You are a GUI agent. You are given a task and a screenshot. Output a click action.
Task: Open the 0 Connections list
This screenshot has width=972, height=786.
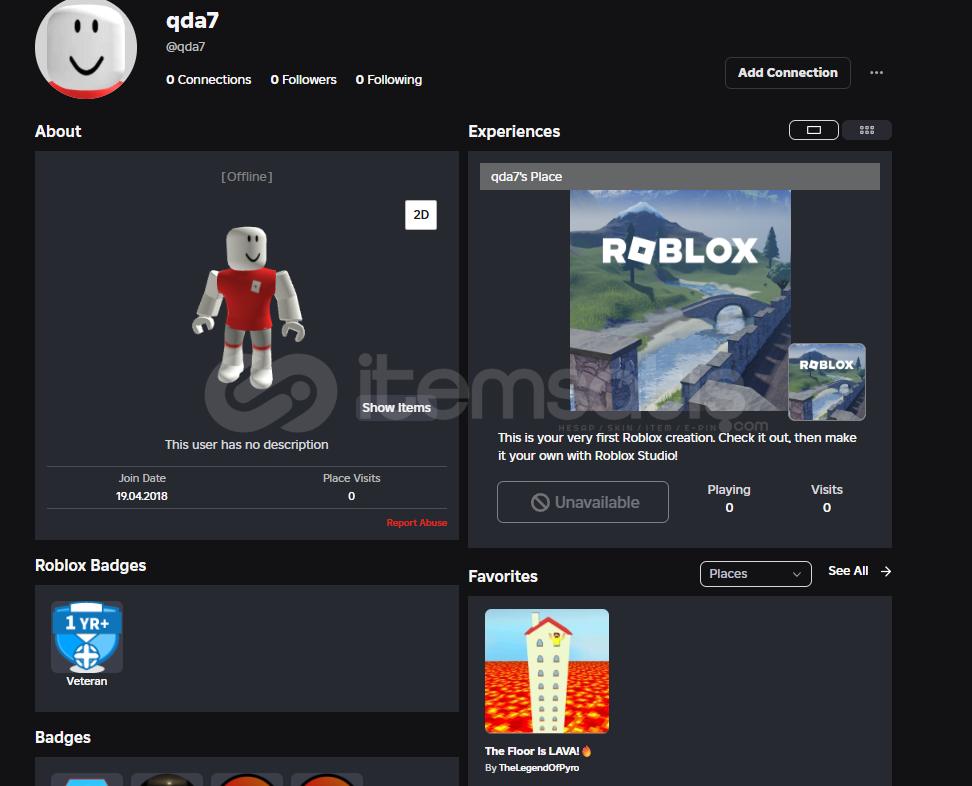click(x=209, y=80)
